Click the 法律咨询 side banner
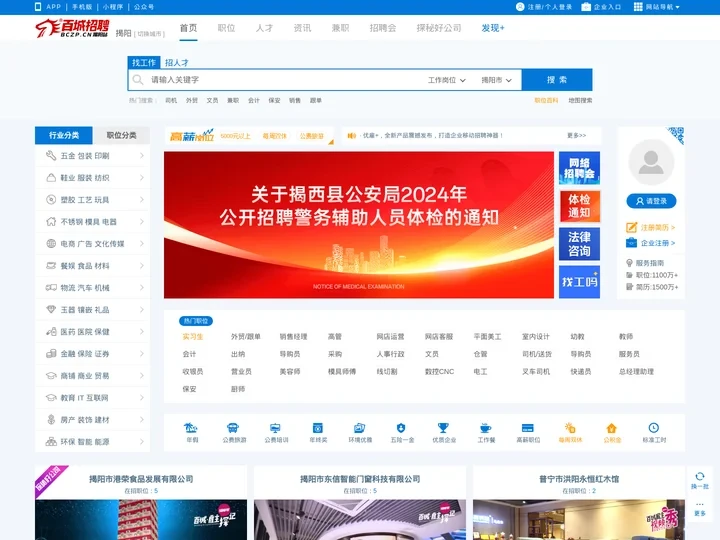 pyautogui.click(x=579, y=244)
